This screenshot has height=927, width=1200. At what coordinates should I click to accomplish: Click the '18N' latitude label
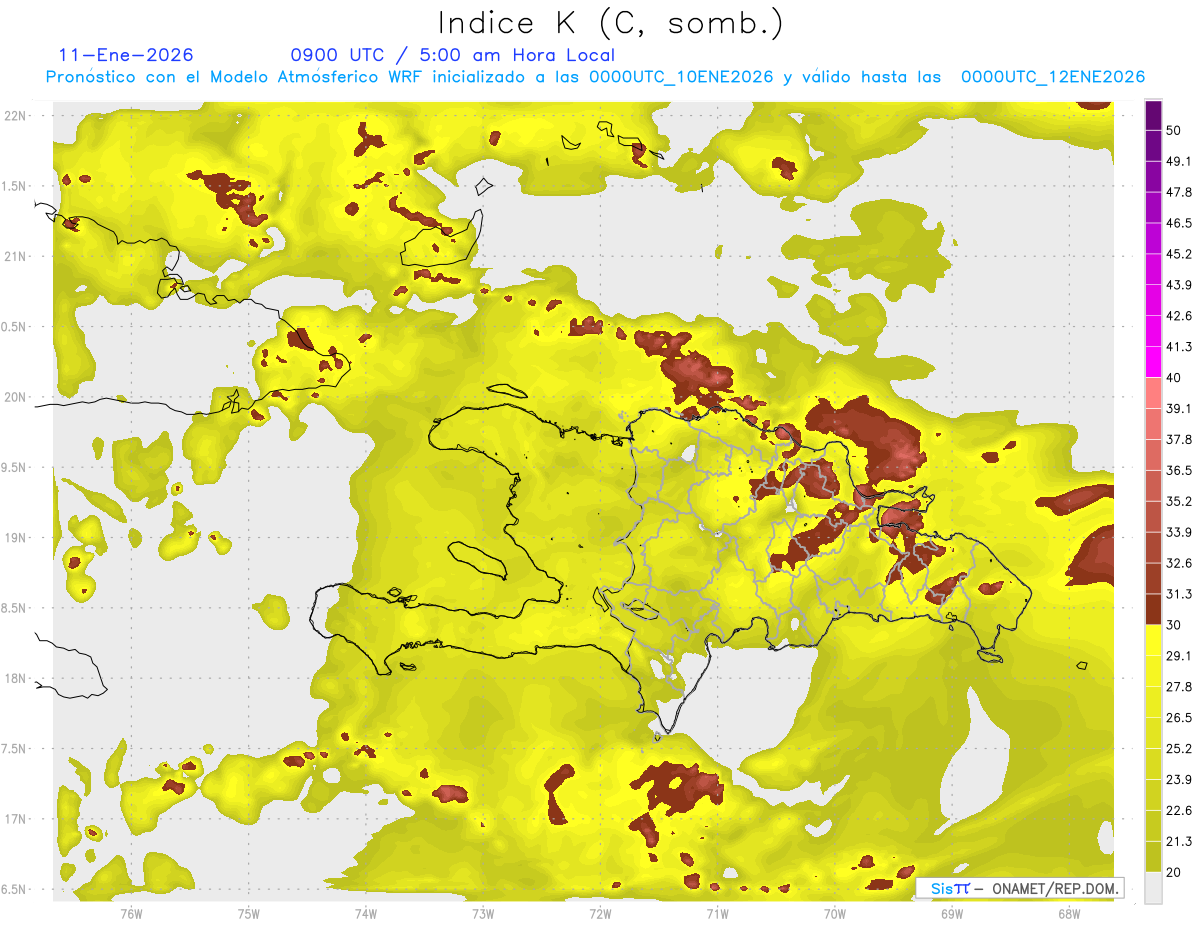click(x=15, y=678)
